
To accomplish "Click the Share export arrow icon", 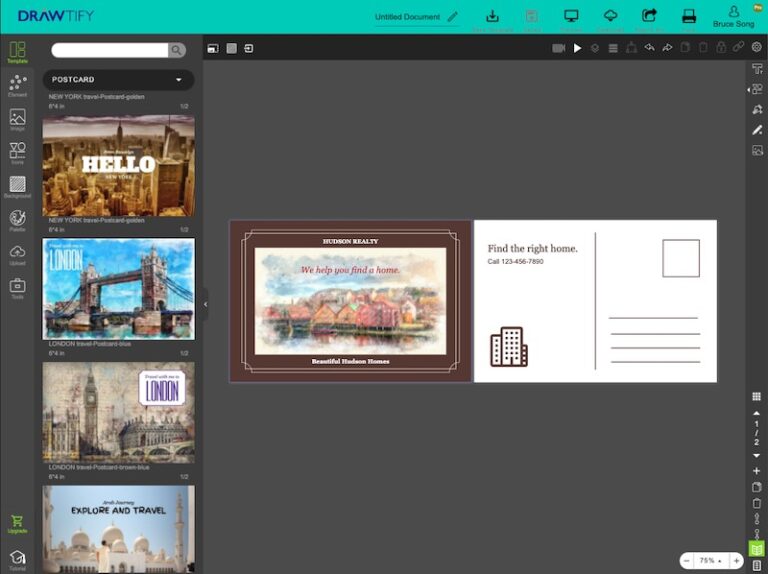I will (649, 16).
